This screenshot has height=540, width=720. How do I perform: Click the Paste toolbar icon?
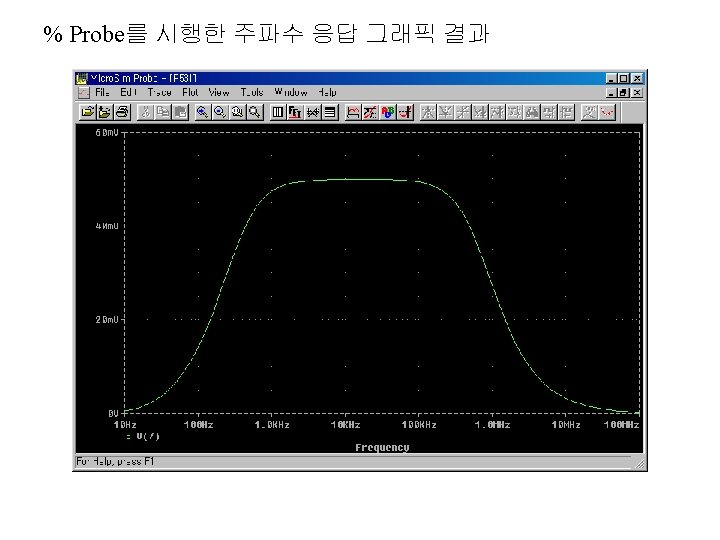tap(180, 112)
